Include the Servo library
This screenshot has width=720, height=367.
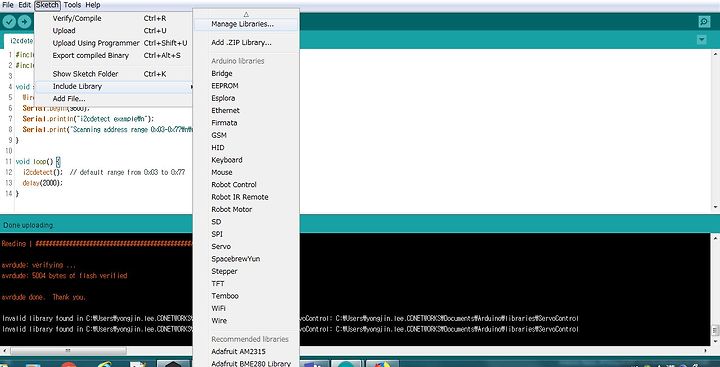click(246, 247)
